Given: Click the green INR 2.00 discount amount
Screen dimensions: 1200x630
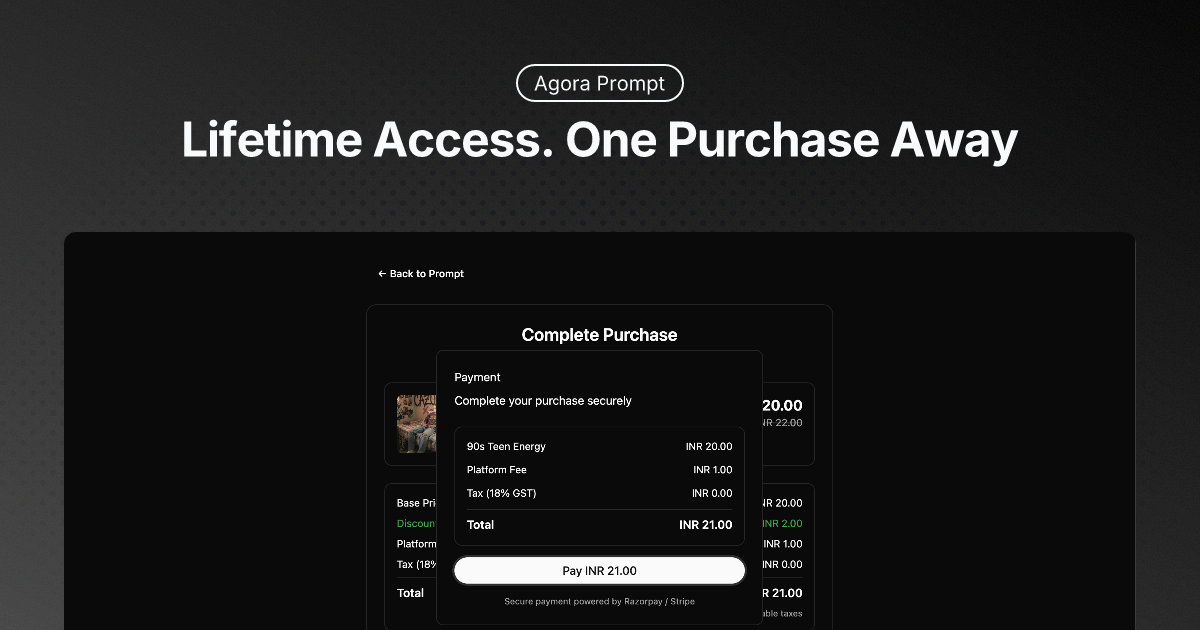Looking at the screenshot, I should [782, 524].
